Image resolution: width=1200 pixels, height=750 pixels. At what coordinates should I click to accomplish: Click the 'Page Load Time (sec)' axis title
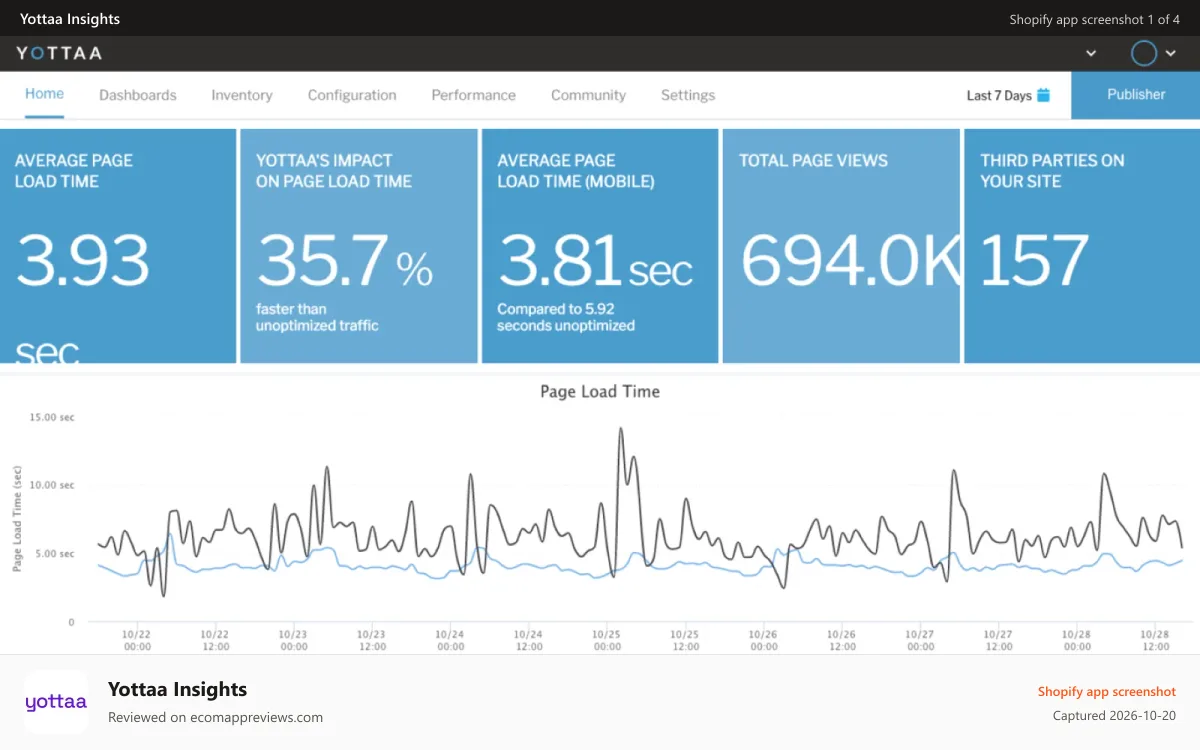click(17, 518)
